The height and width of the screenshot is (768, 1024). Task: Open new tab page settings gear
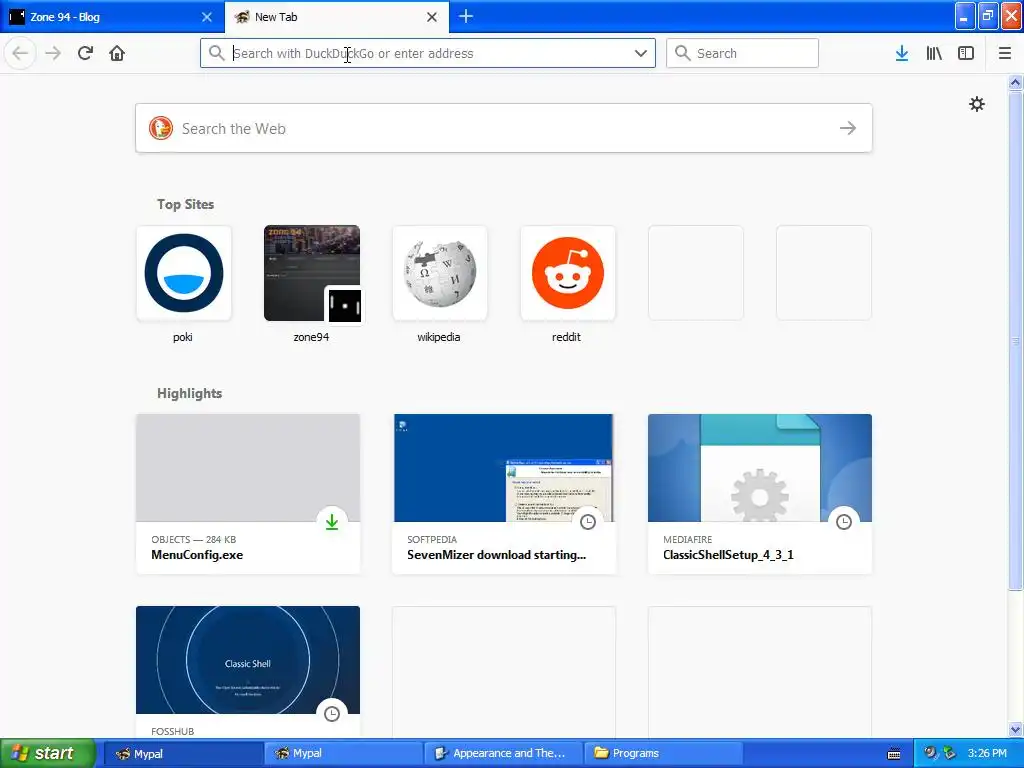click(x=977, y=104)
